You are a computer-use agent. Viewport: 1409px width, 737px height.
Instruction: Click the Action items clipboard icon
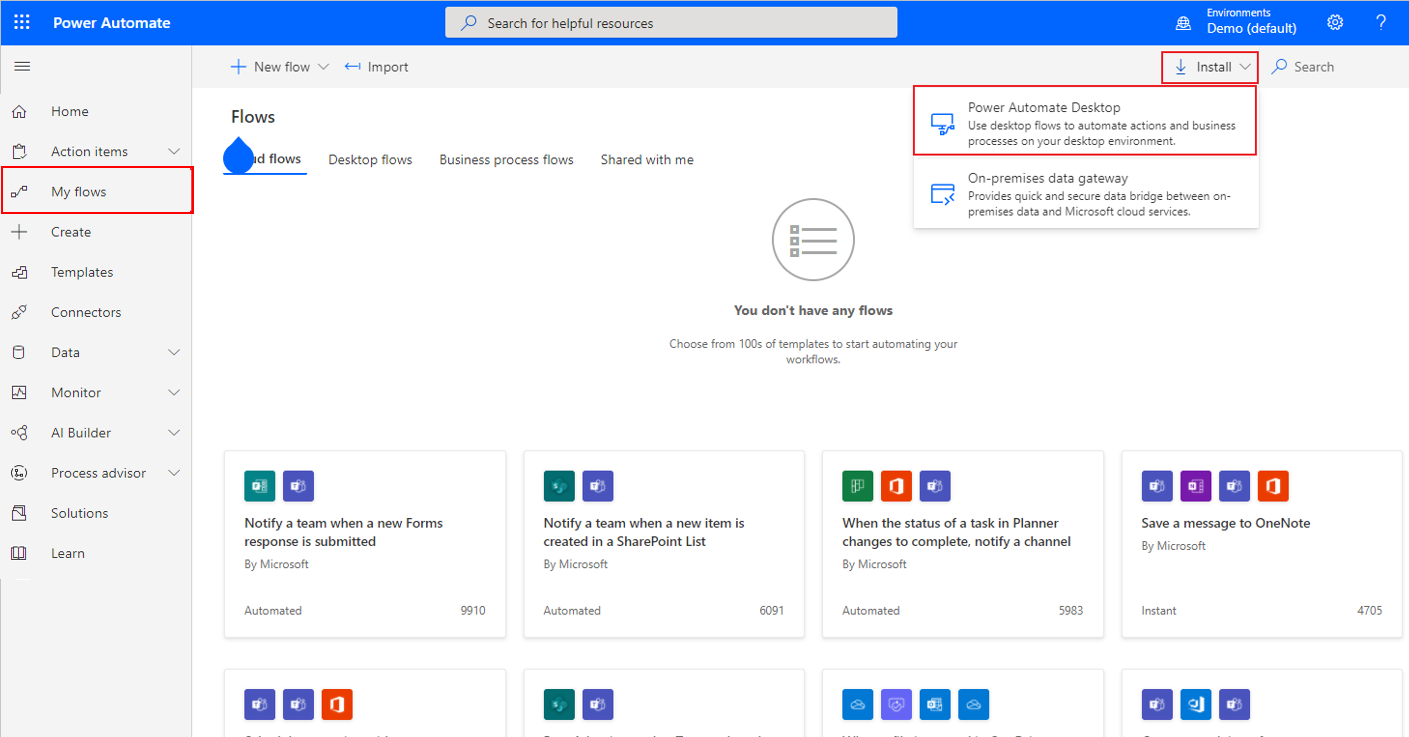click(x=19, y=152)
